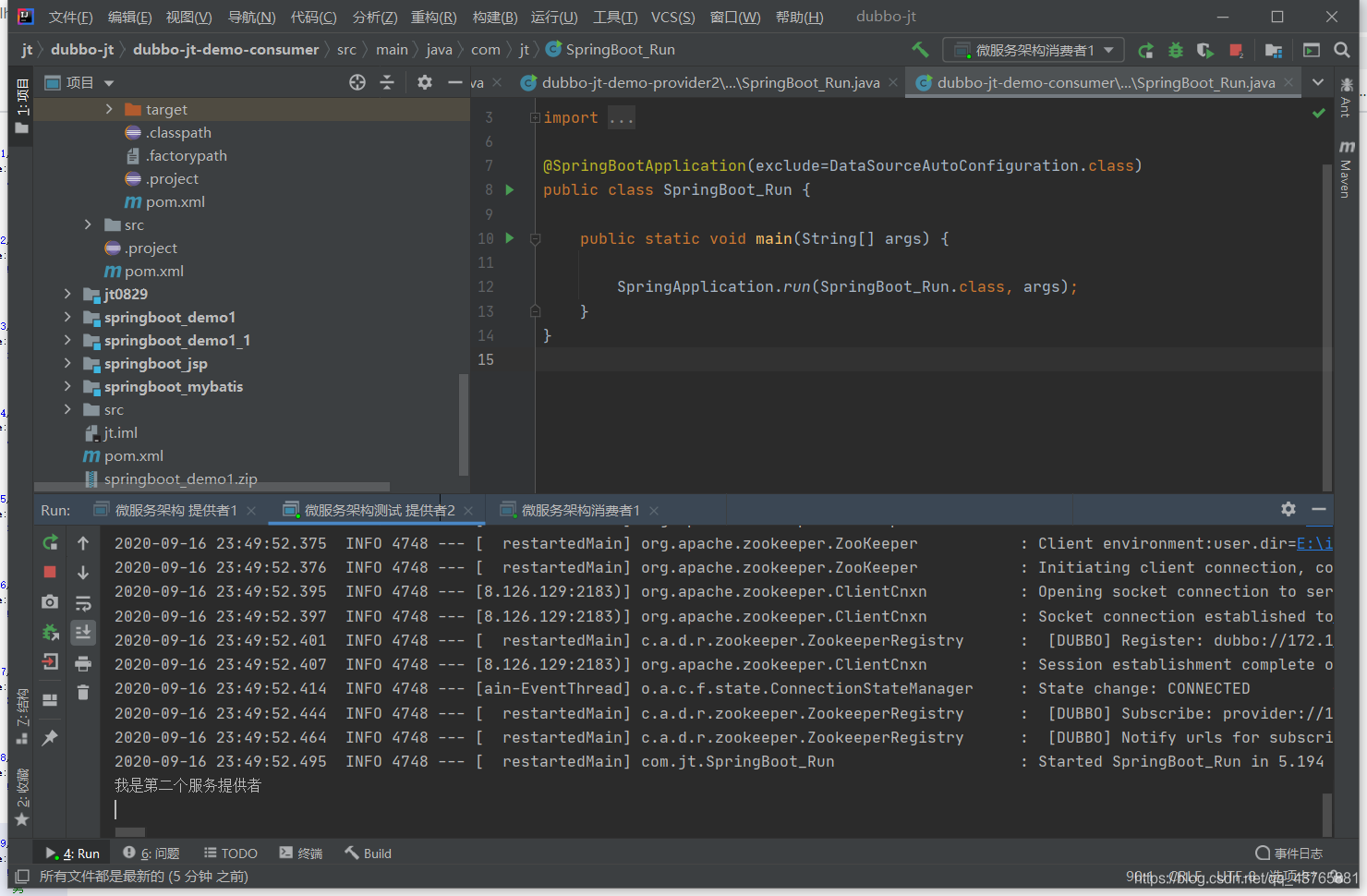Viewport: 1367px width, 896px height.
Task: Toggle the Ant side panel
Action: tap(1346, 98)
